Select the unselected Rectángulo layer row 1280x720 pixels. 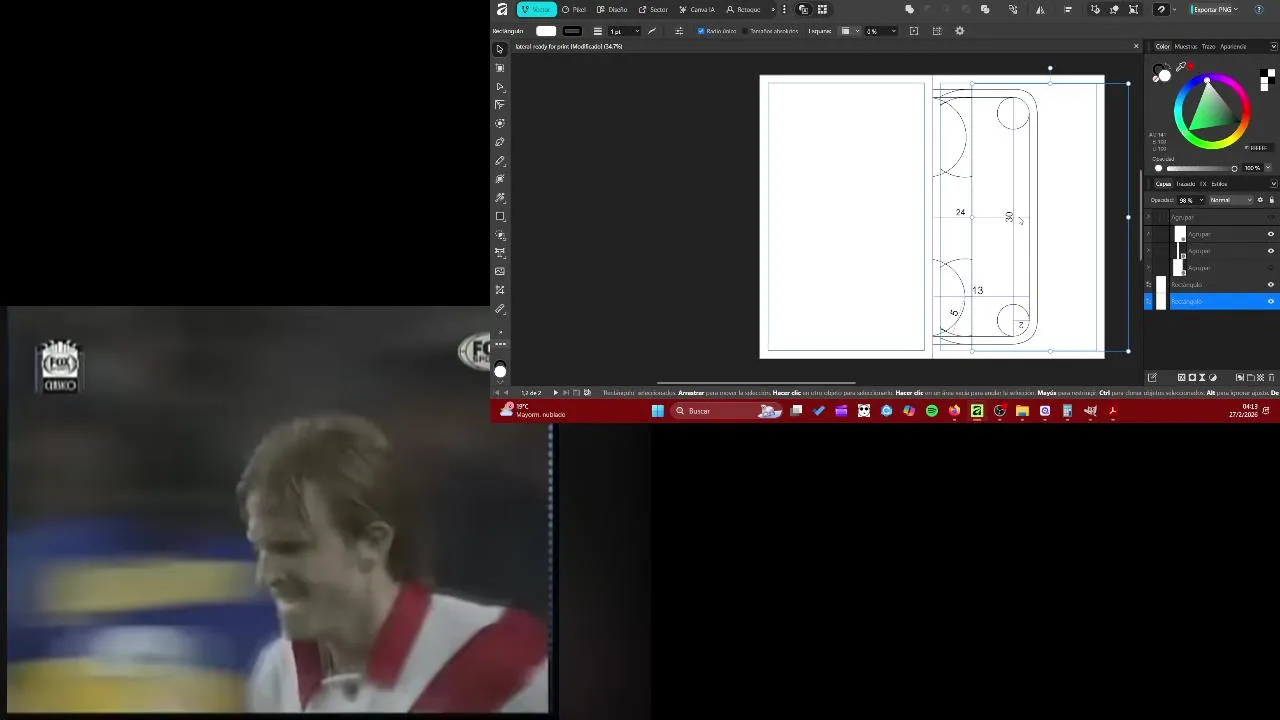point(1212,285)
